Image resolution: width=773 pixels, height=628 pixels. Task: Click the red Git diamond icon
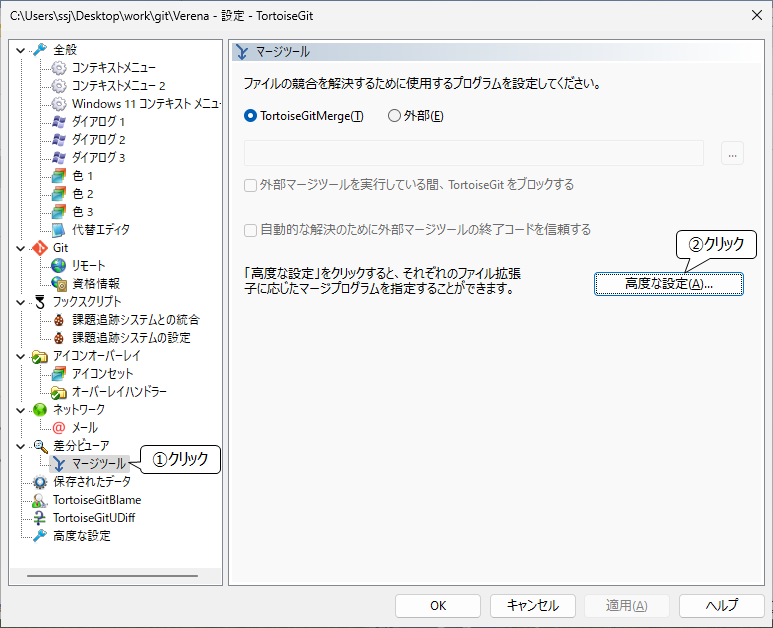[40, 248]
